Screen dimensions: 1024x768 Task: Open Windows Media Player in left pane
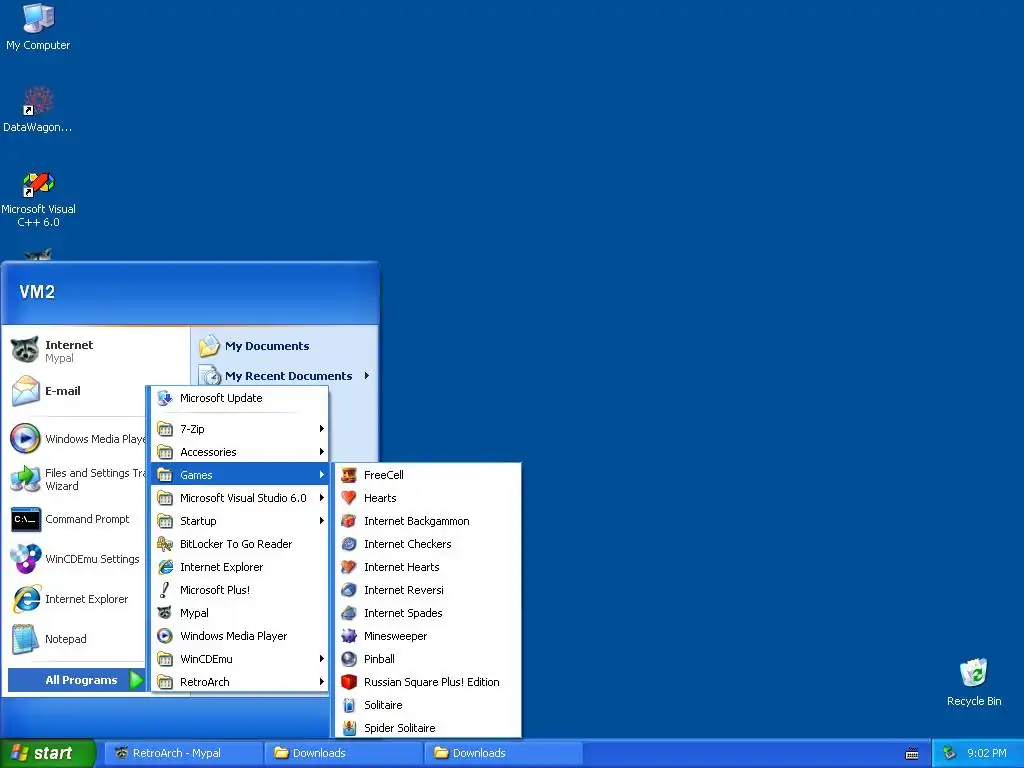77,439
